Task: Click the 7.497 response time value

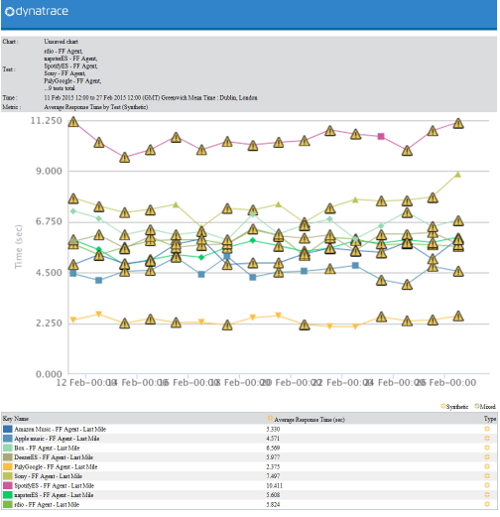Action: click(x=273, y=476)
